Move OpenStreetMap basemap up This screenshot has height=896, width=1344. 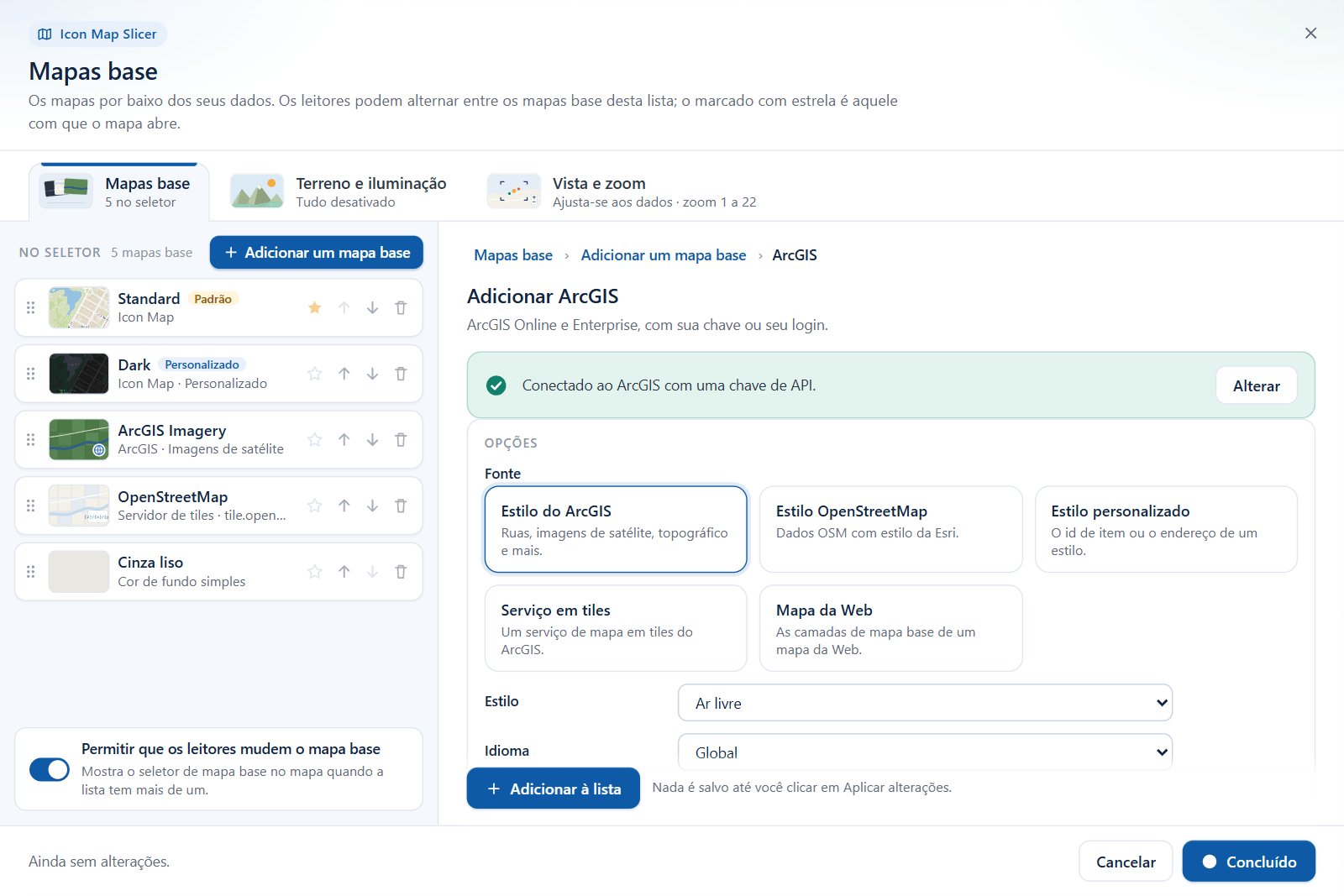(344, 506)
